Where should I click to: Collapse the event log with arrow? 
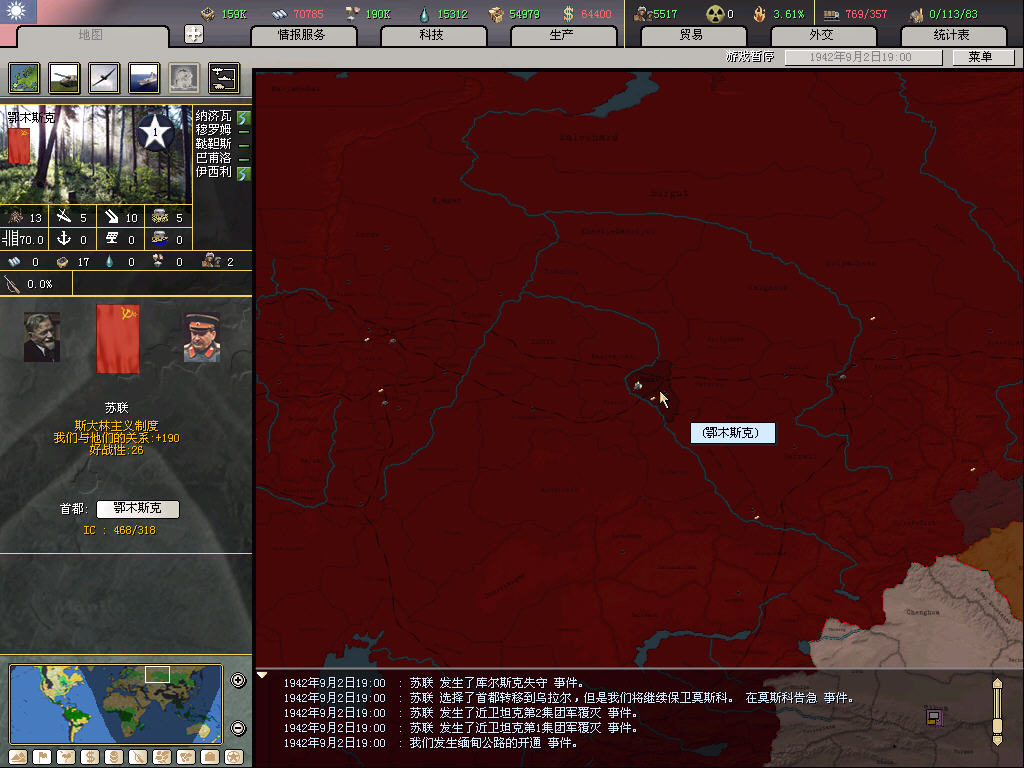tap(262, 675)
